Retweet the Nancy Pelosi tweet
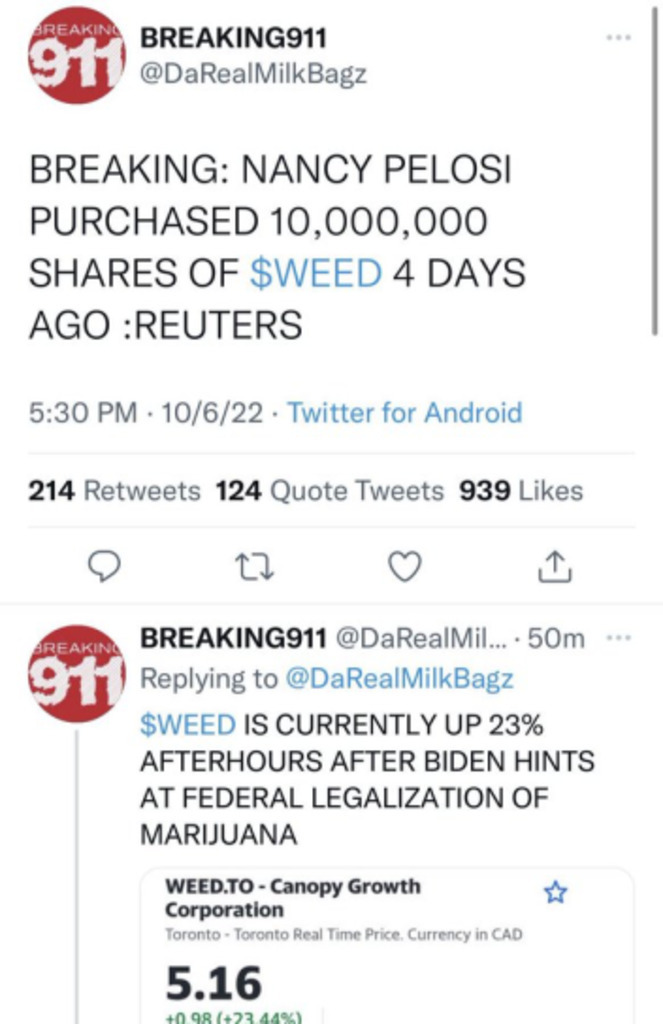 [x=254, y=567]
